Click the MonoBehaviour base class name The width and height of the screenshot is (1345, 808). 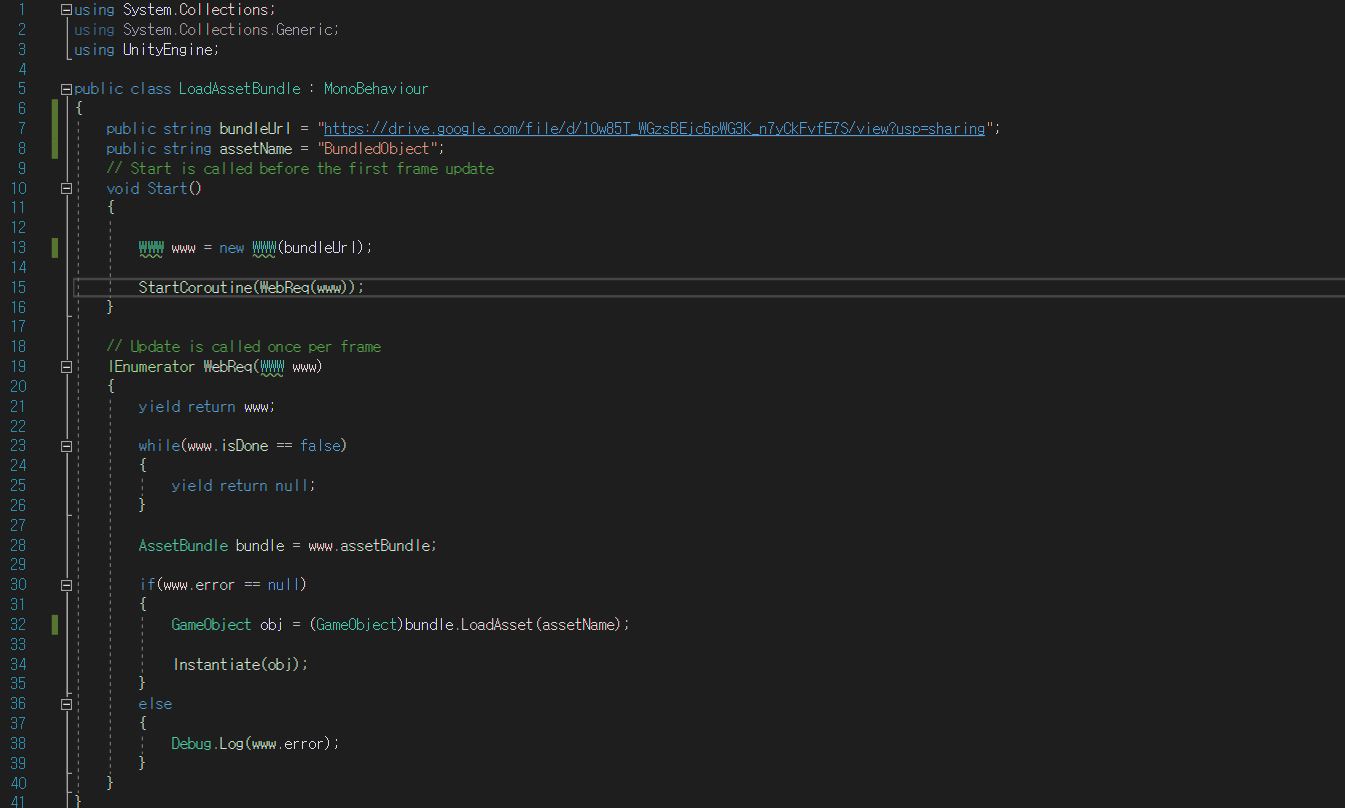pyautogui.click(x=376, y=89)
